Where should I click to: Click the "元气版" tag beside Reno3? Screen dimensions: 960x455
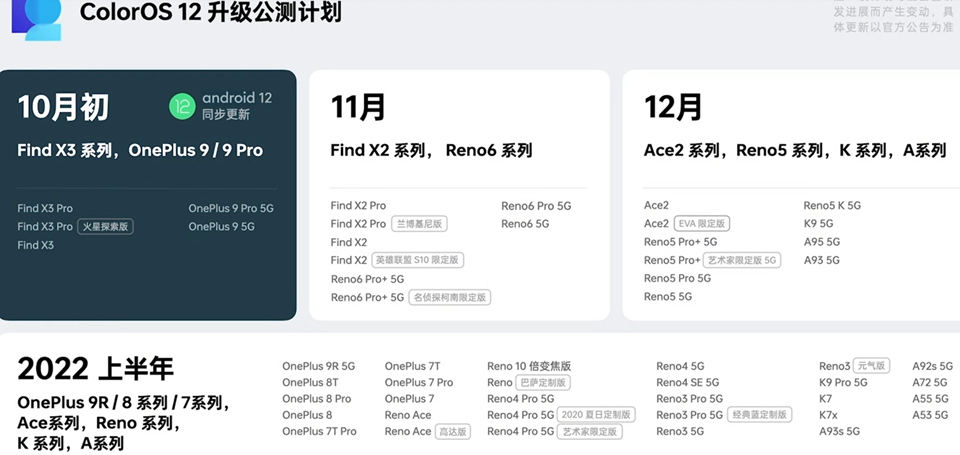(871, 366)
